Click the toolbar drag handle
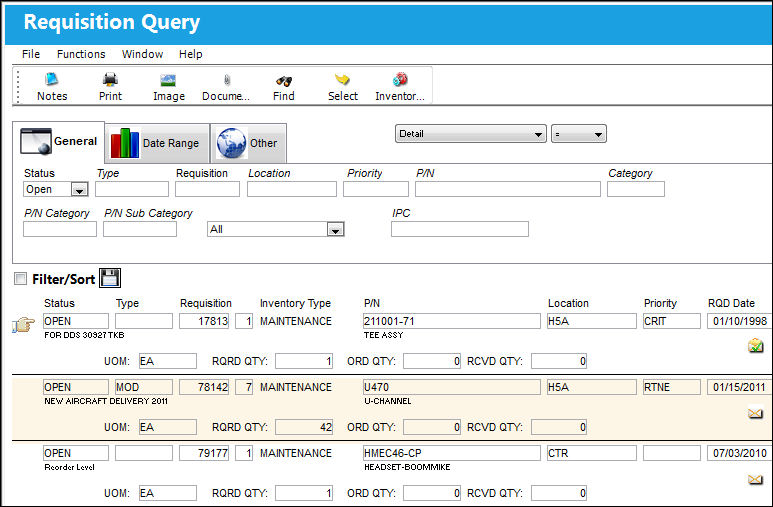 pos(18,86)
